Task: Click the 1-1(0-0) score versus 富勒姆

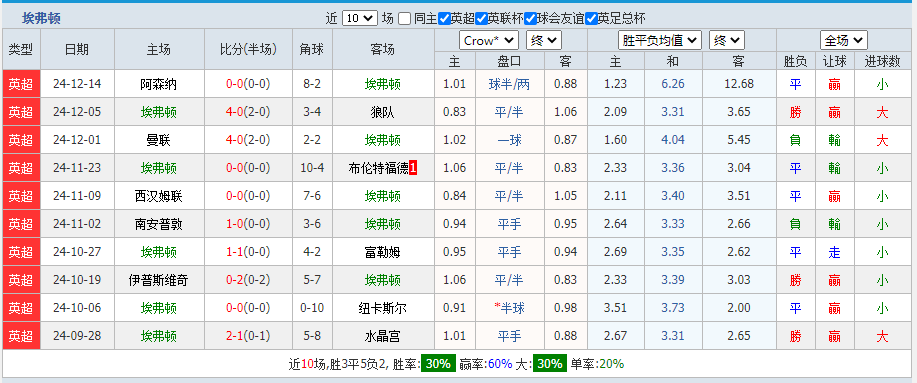Action: 249,253
